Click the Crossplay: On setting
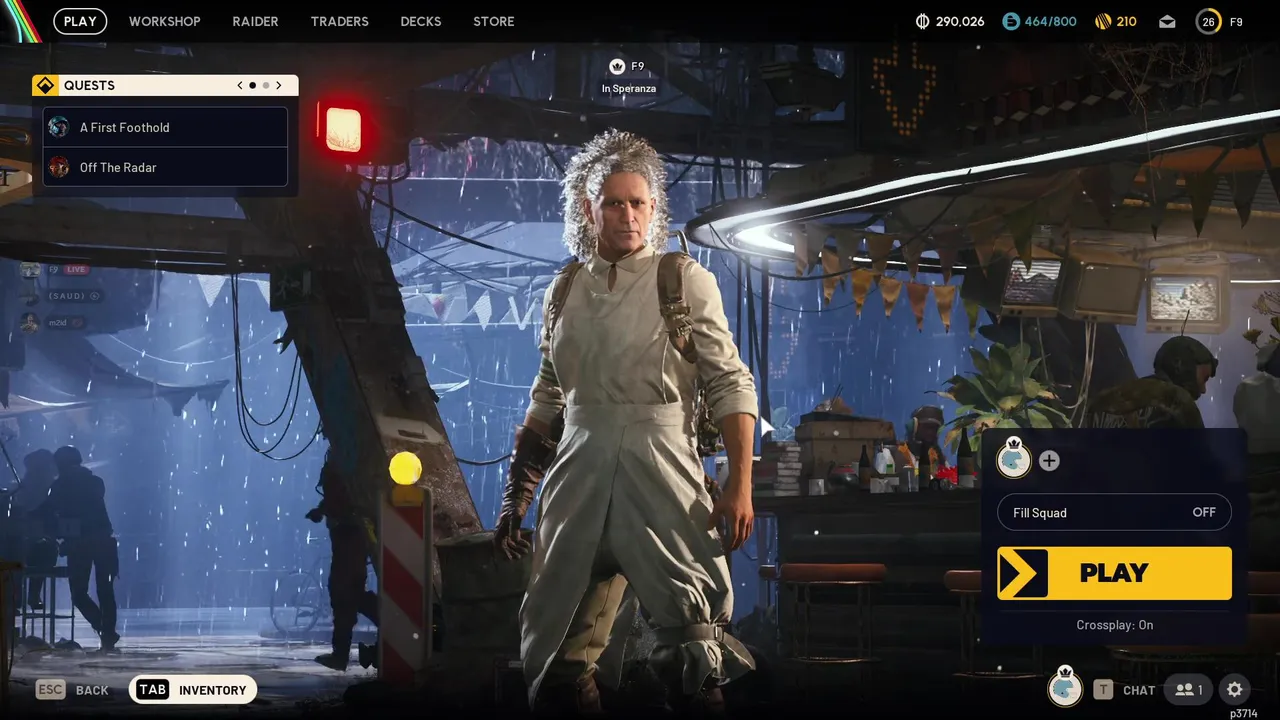 tap(1114, 625)
